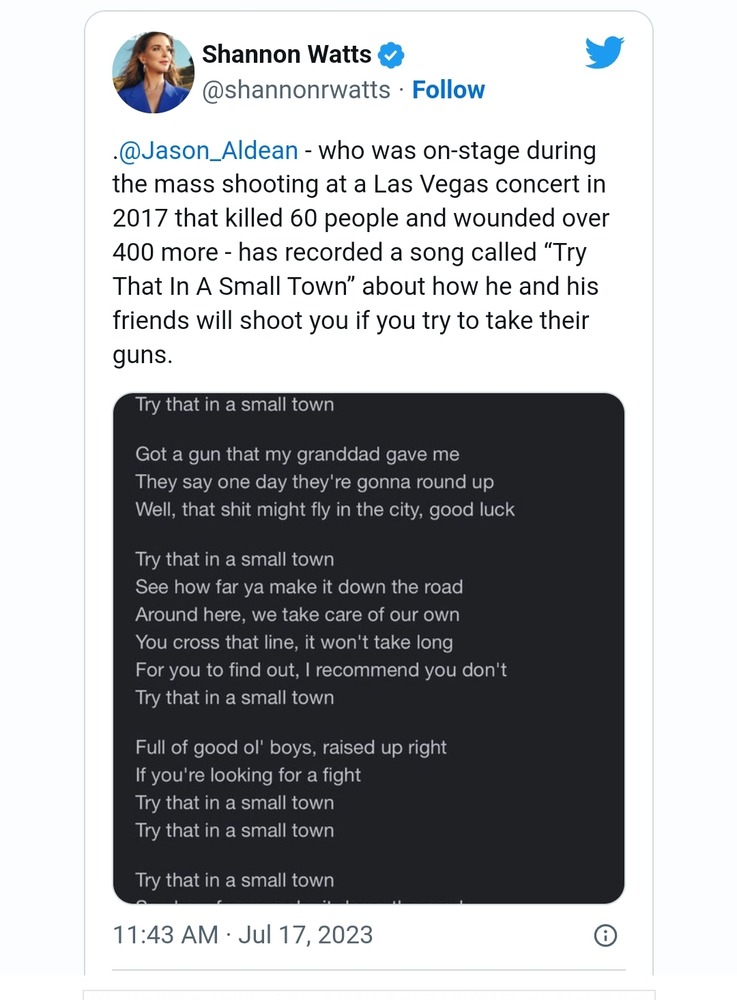Click "See how far ya make it" lyric

299,587
